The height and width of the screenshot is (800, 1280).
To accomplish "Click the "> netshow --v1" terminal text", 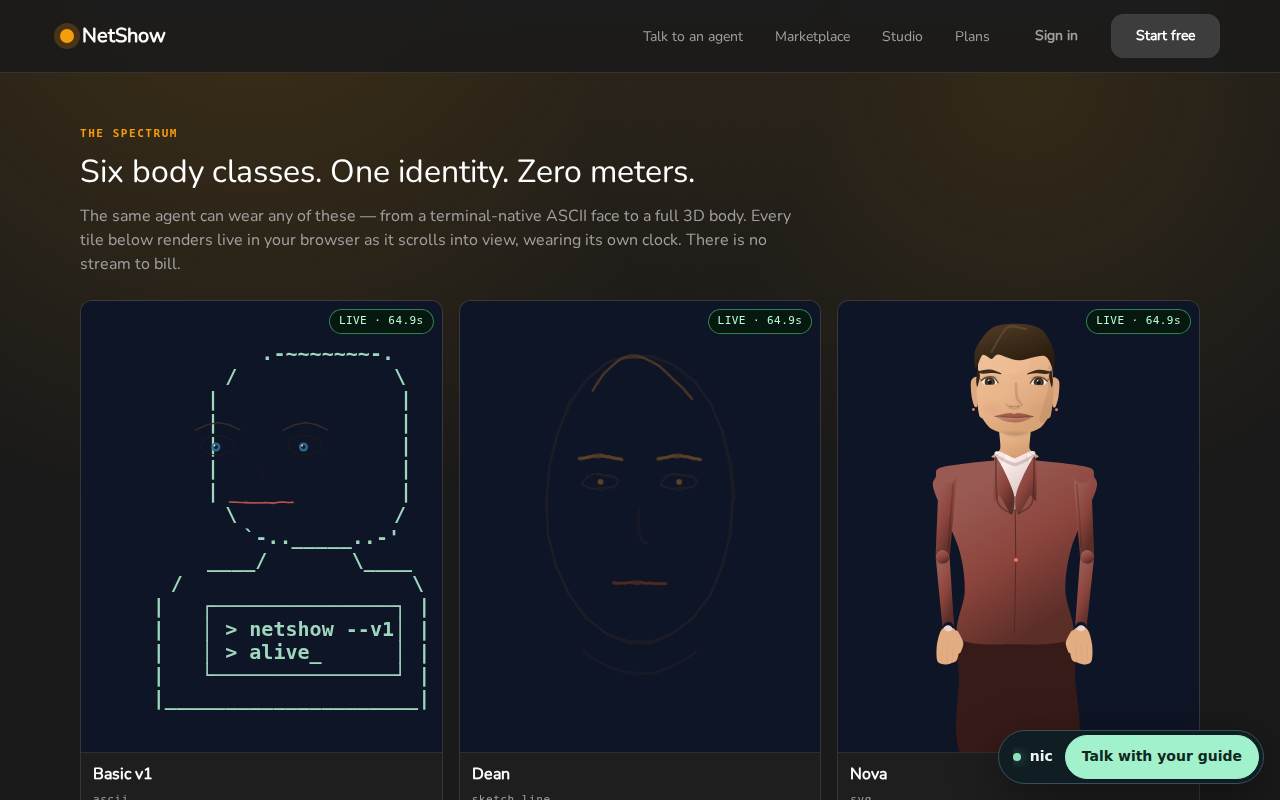I will (x=310, y=629).
